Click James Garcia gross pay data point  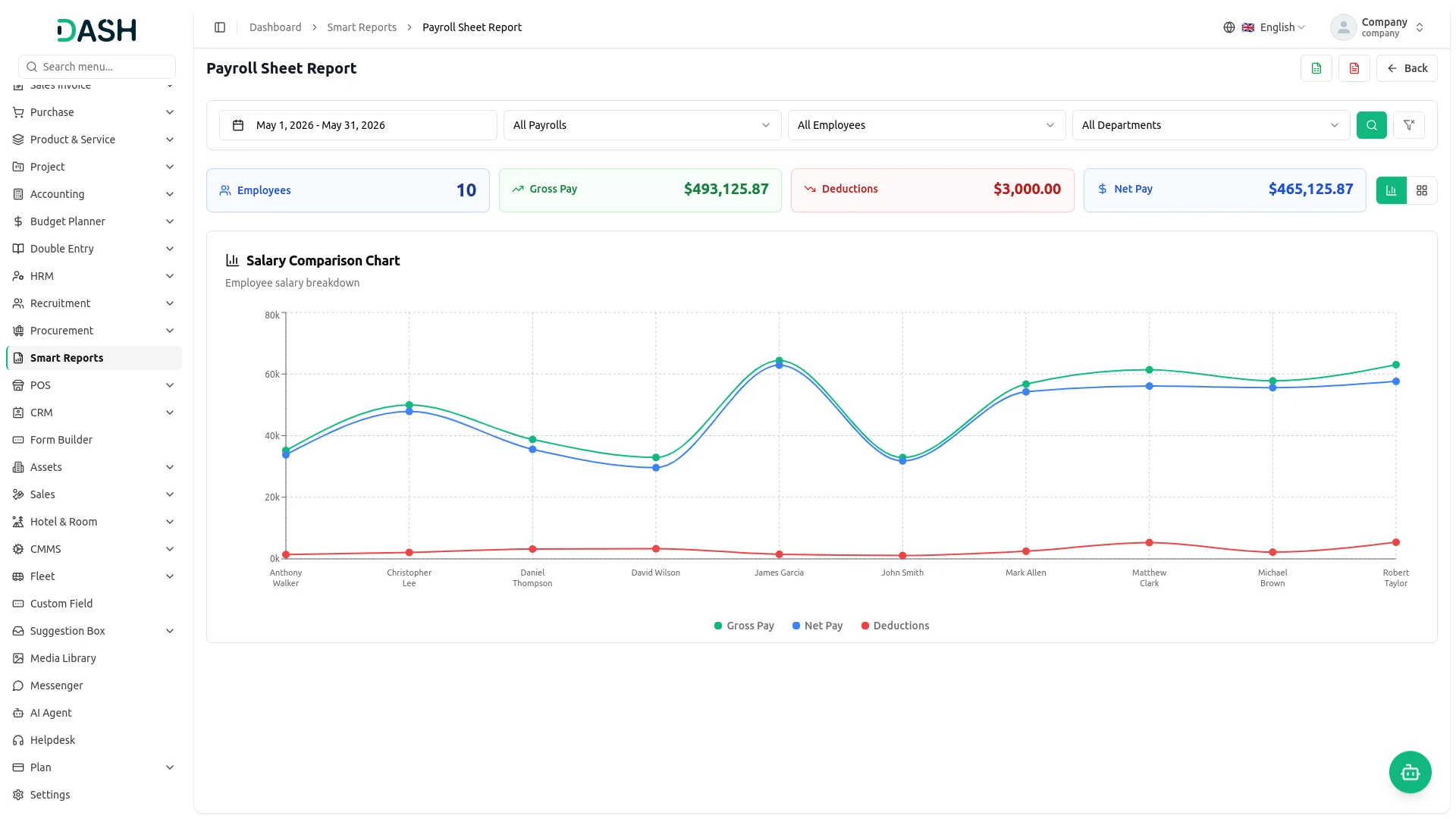(x=779, y=360)
